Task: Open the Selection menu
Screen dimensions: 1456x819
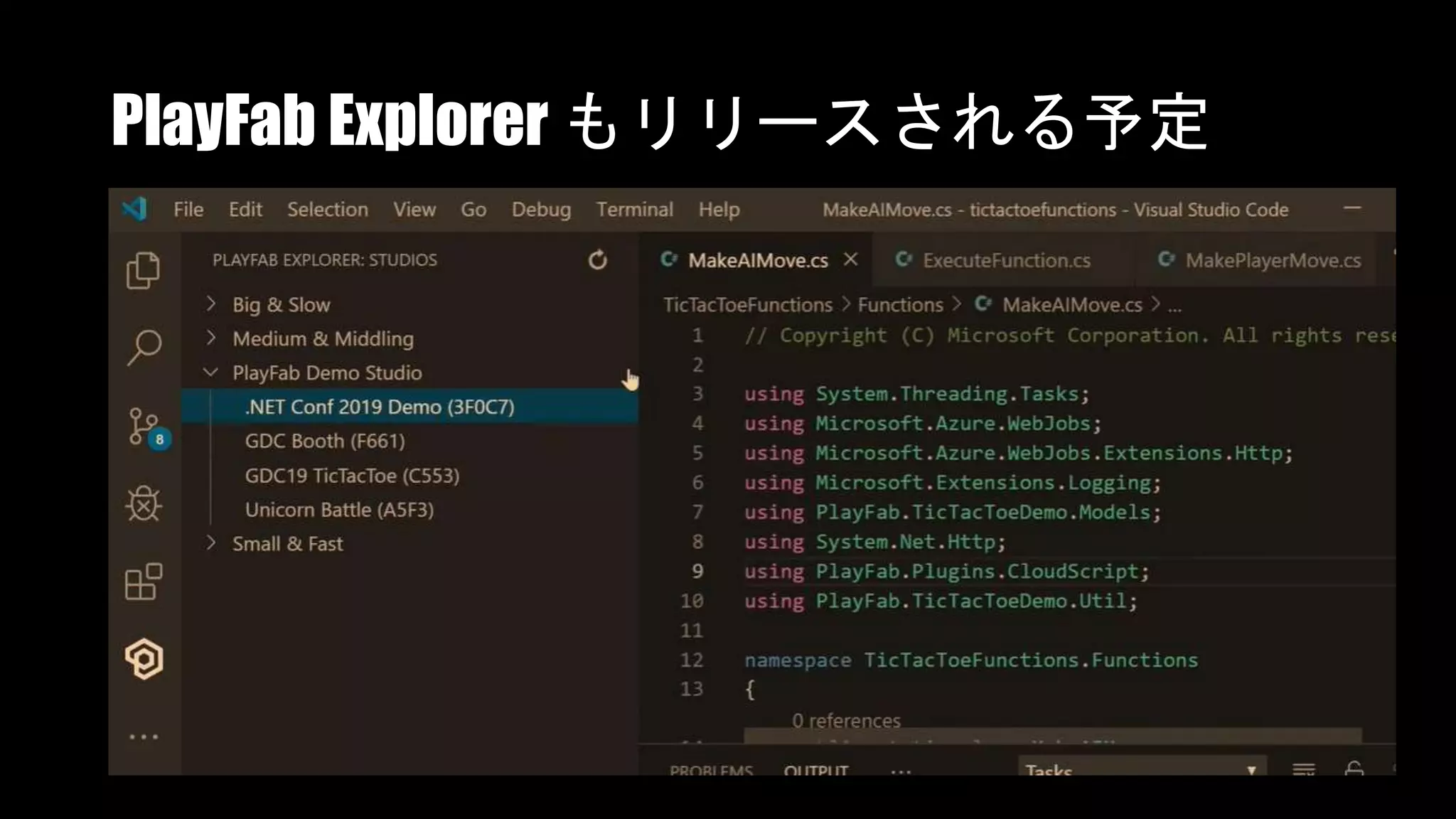Action: click(328, 210)
